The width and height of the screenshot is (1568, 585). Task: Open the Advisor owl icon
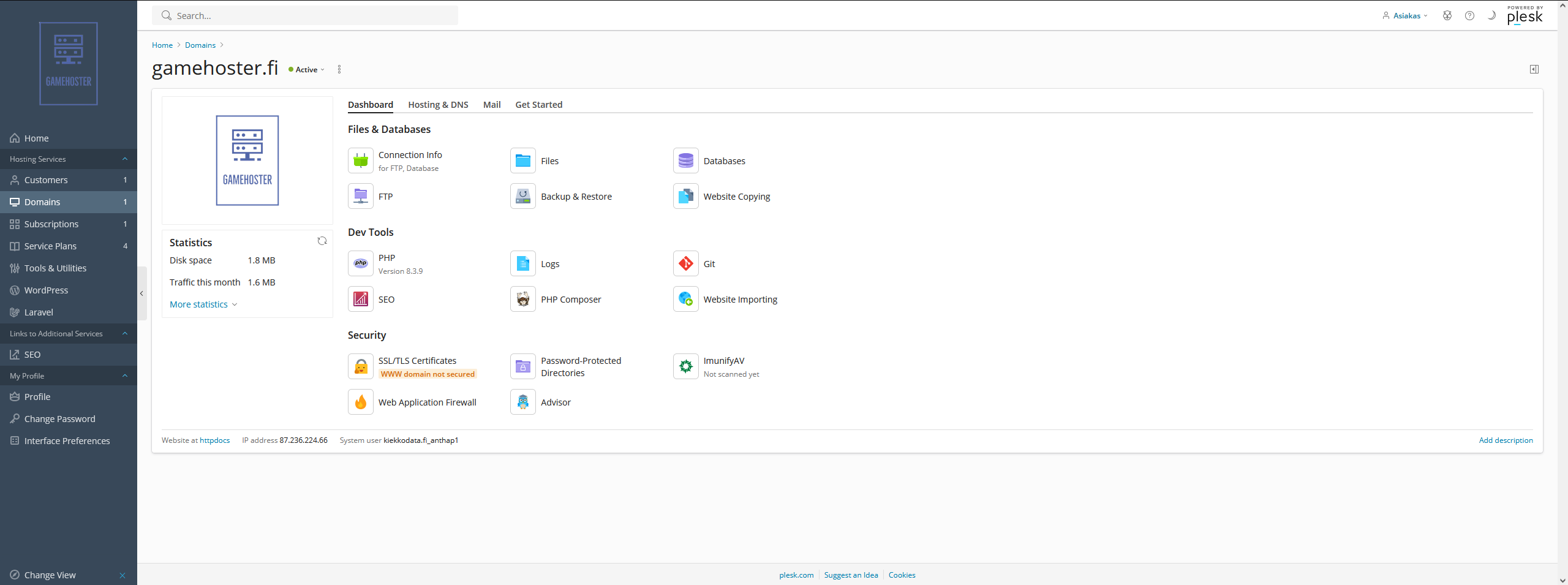click(x=523, y=402)
